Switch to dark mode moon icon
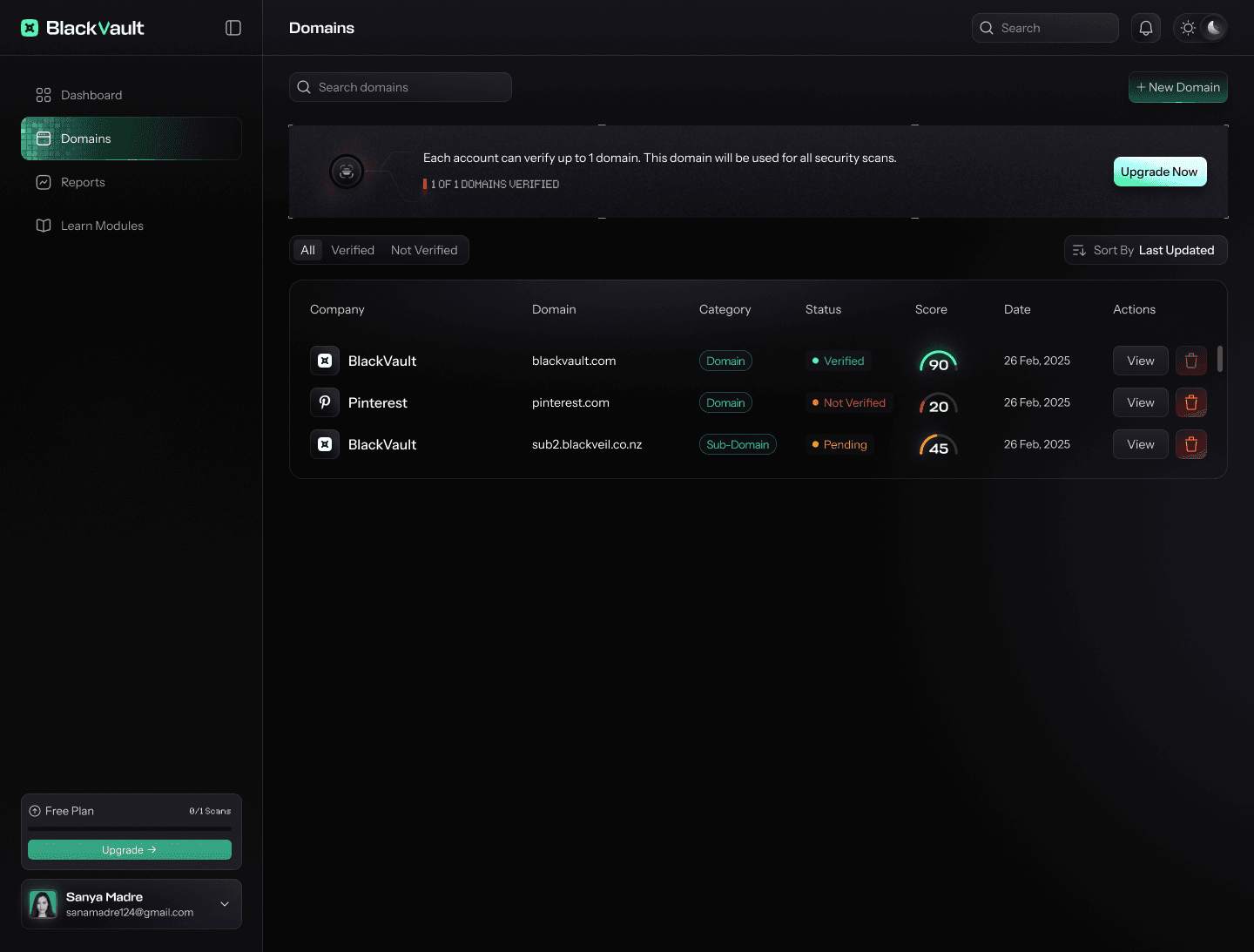This screenshot has width=1254, height=952. point(1214,28)
